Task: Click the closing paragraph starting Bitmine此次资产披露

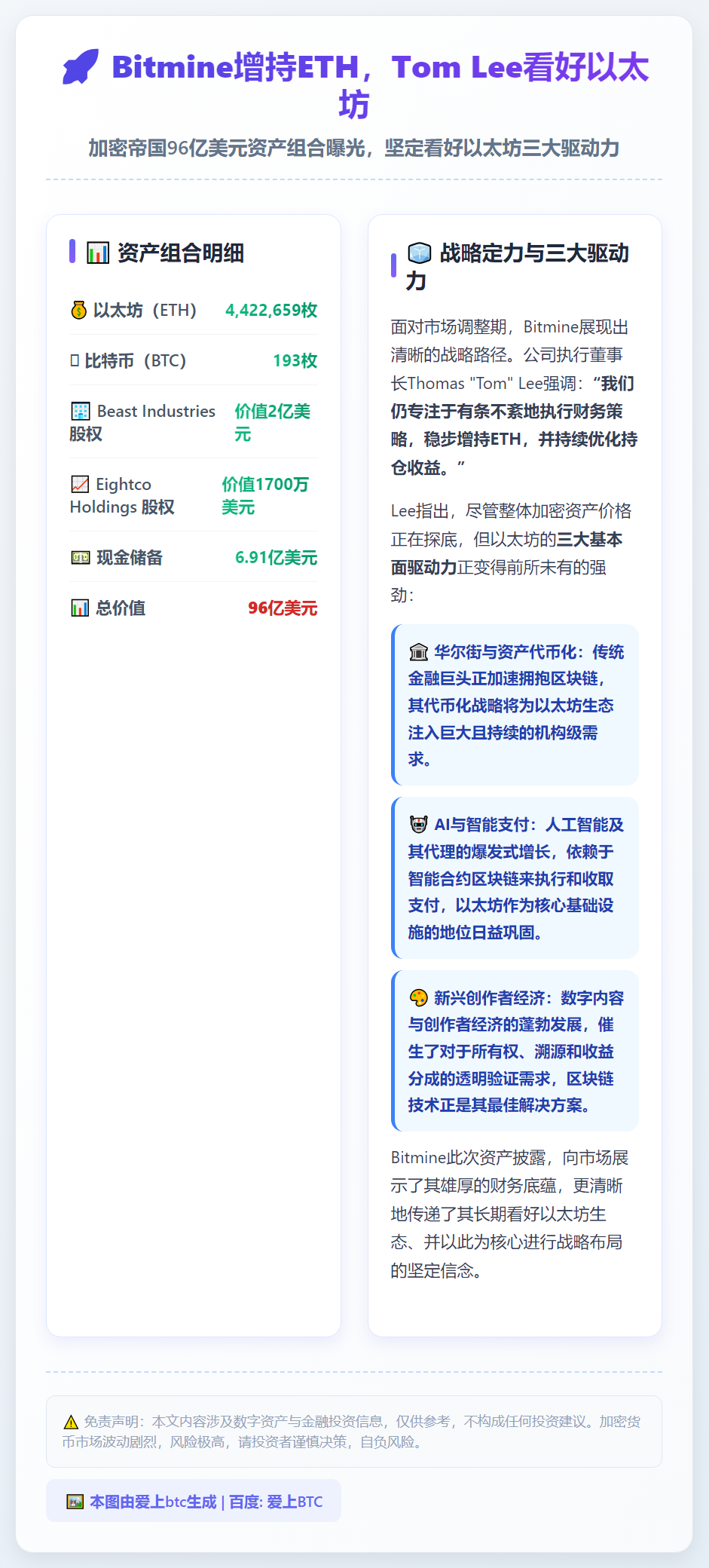Action: point(515,1214)
